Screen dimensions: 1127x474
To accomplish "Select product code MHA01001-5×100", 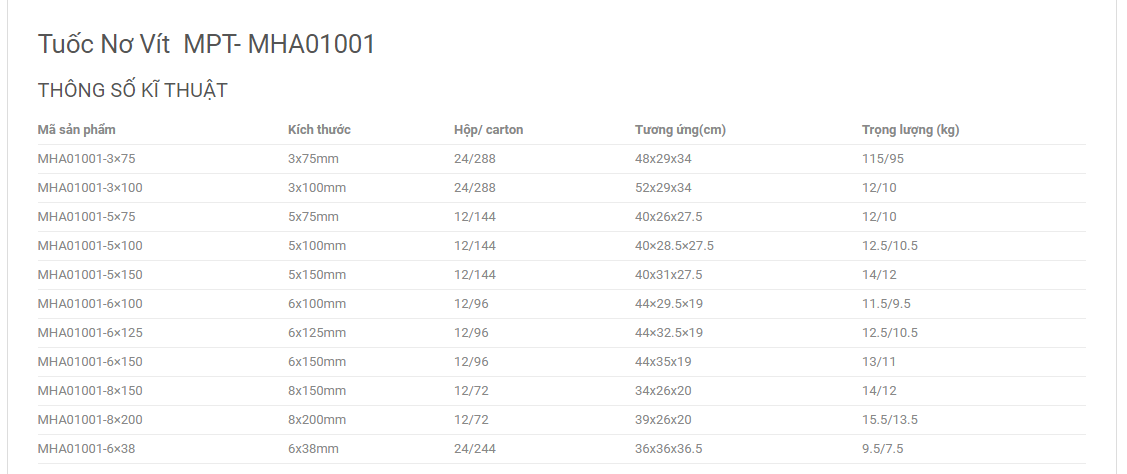I will [90, 246].
